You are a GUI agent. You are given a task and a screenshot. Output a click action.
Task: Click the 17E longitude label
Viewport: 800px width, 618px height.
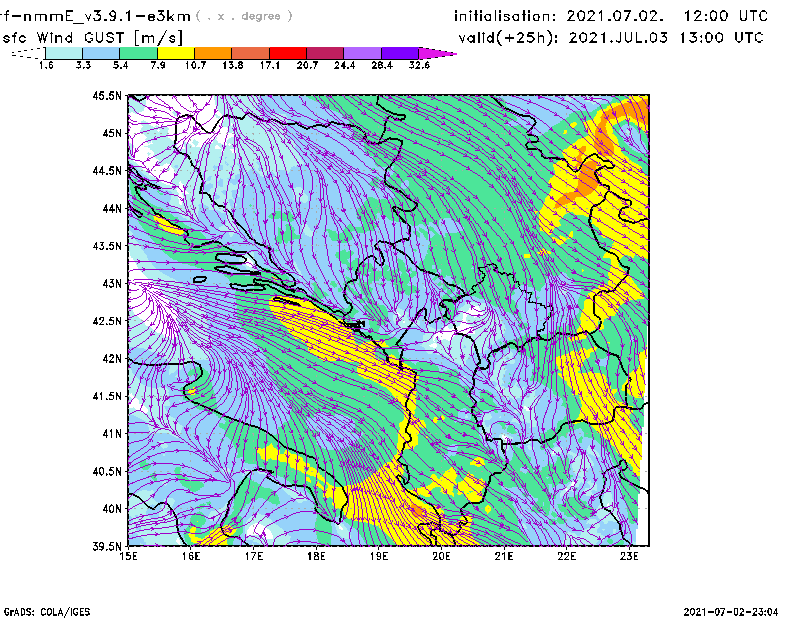click(254, 556)
